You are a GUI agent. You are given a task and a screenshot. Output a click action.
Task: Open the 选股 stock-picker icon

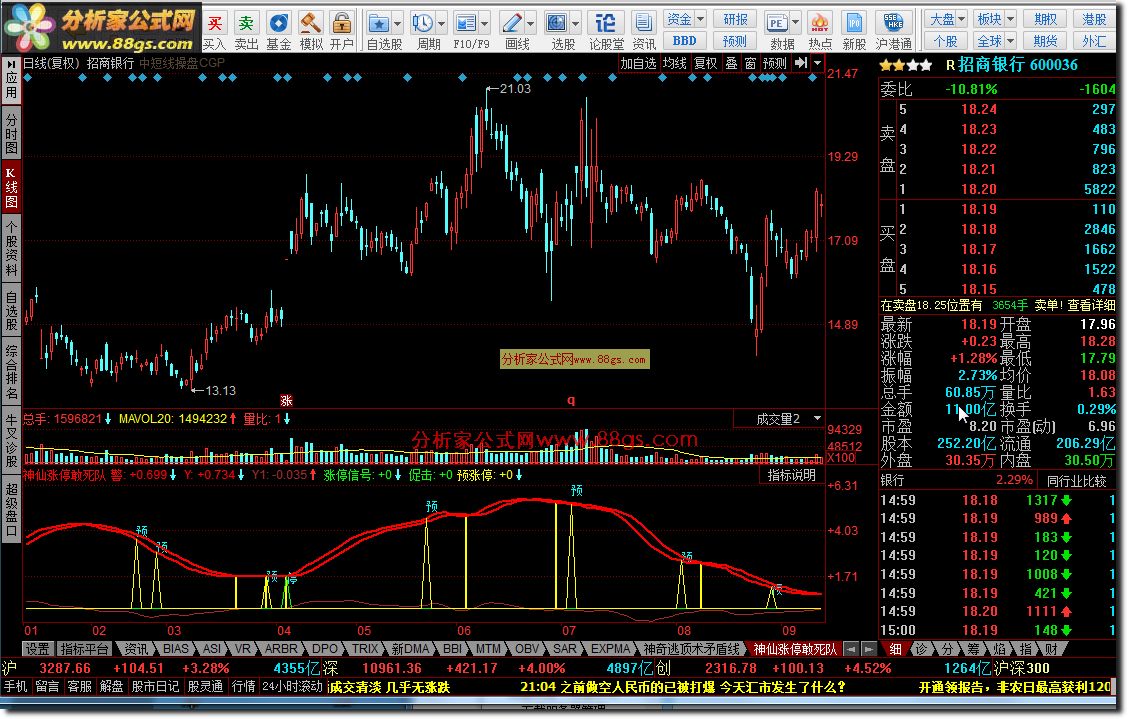tap(557, 24)
